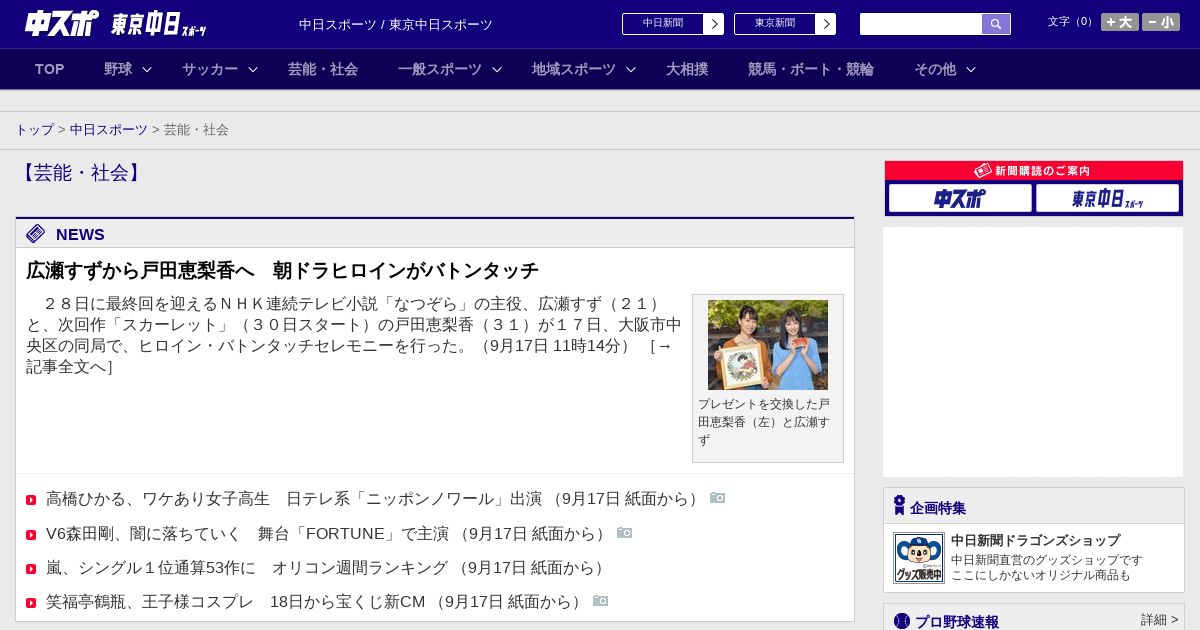The width and height of the screenshot is (1200, 630).
Task: Select the 芸能・社会 menu item
Action: click(x=323, y=69)
